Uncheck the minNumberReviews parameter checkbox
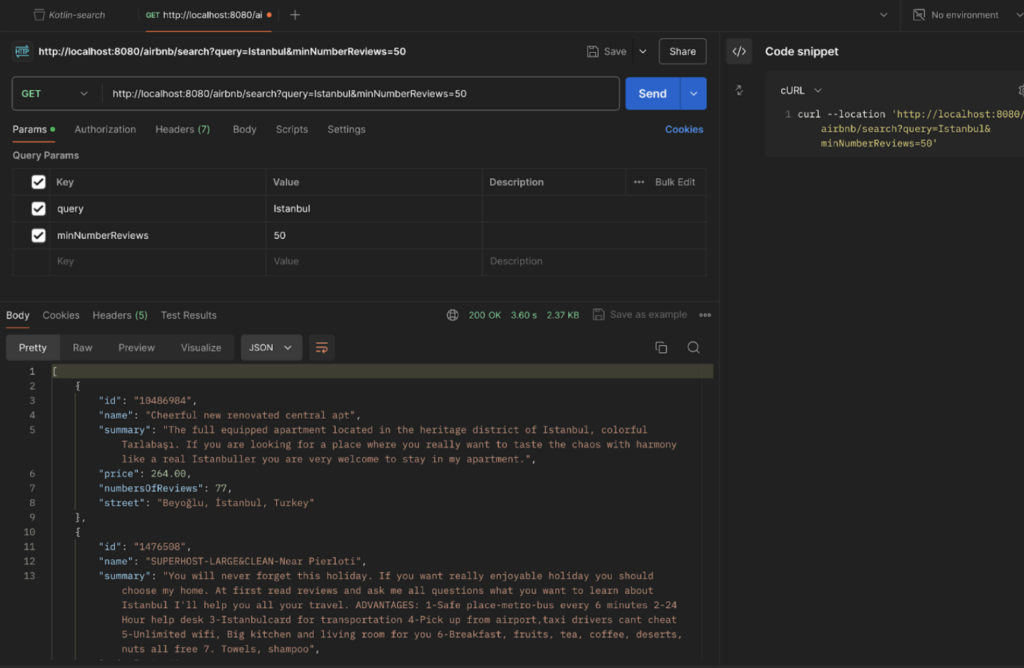 pos(39,236)
